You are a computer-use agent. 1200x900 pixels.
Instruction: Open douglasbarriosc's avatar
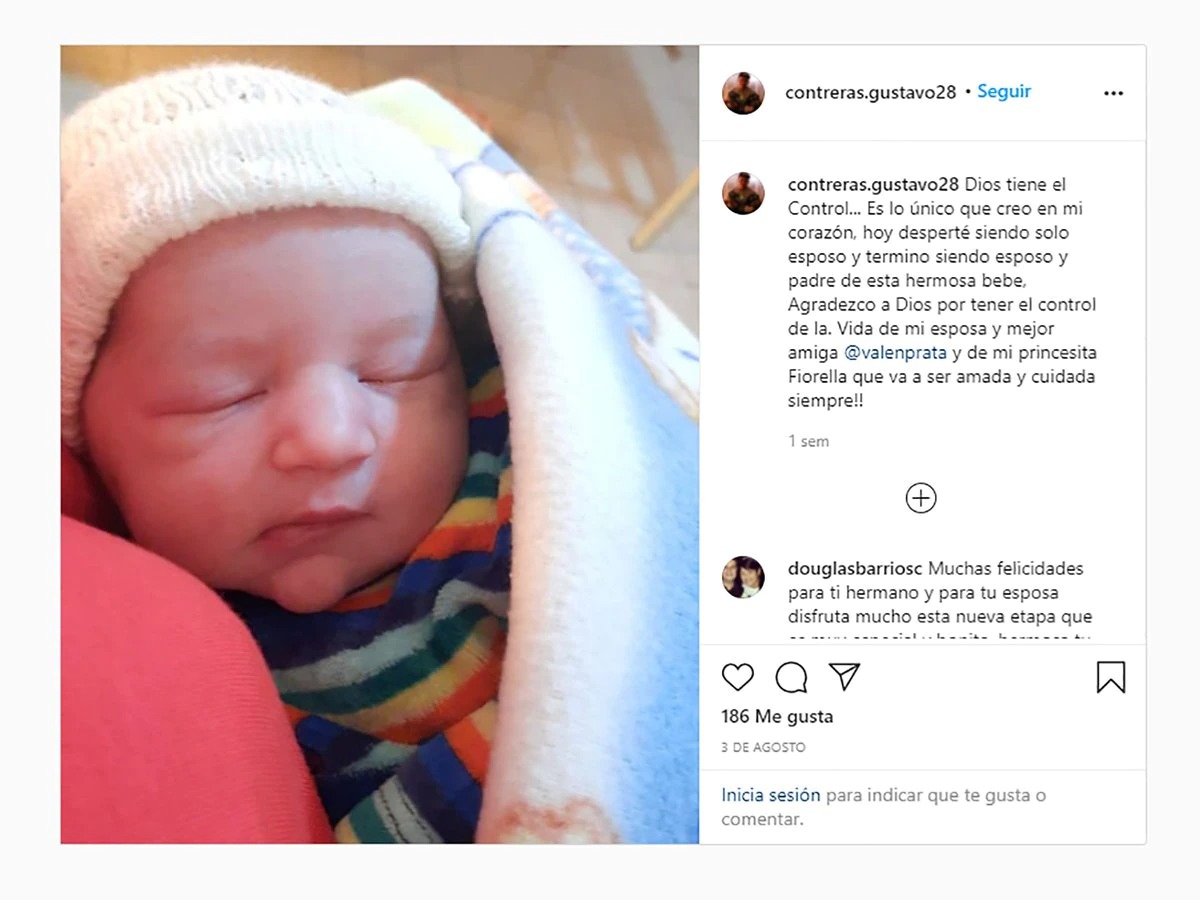[743, 577]
